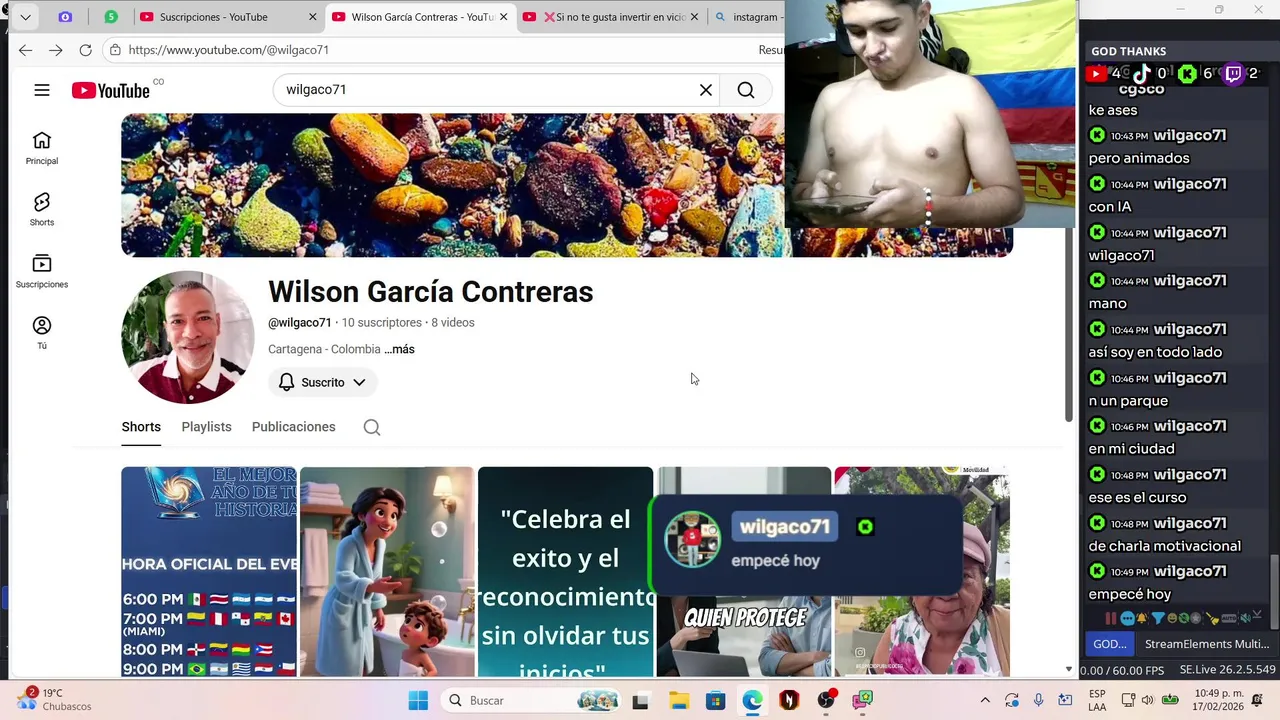
Task: Switch to GOD... dock tab
Action: 1109,644
